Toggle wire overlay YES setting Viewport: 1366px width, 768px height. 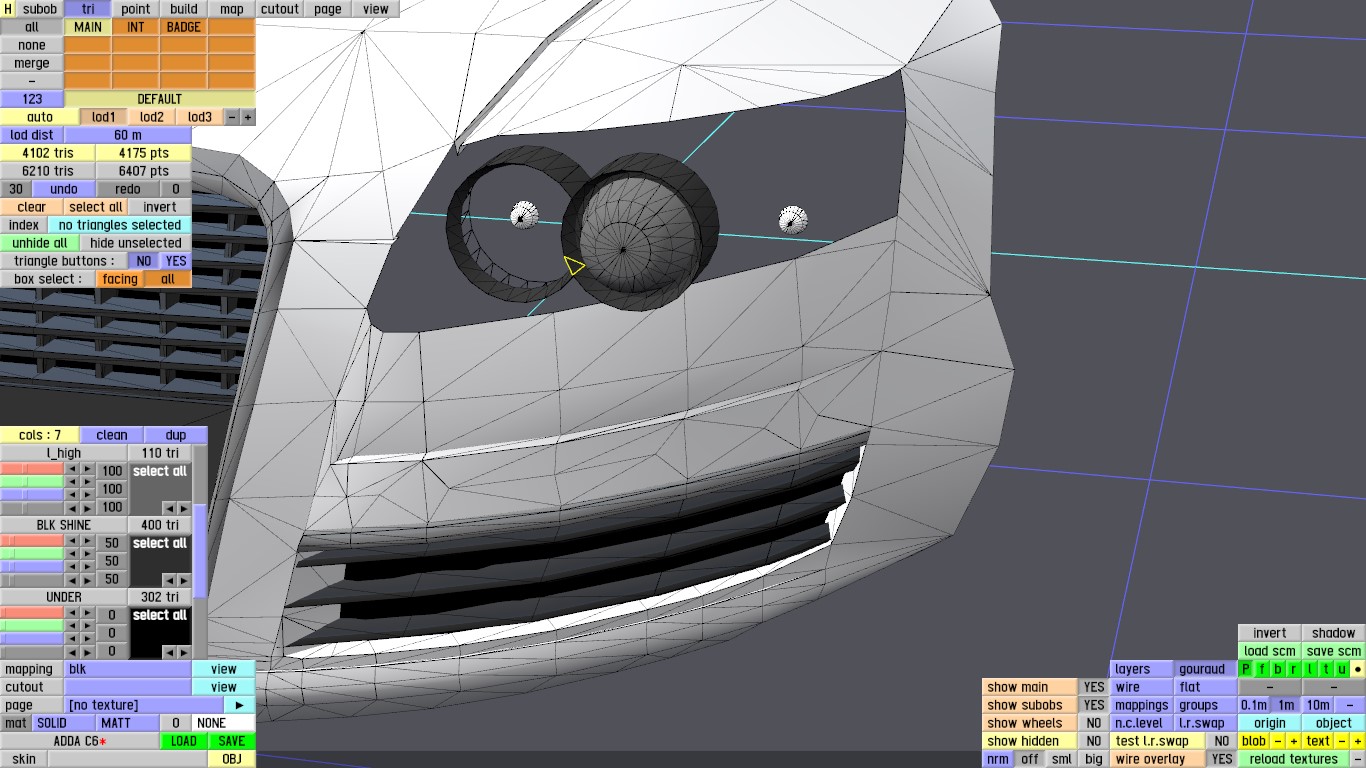1221,759
